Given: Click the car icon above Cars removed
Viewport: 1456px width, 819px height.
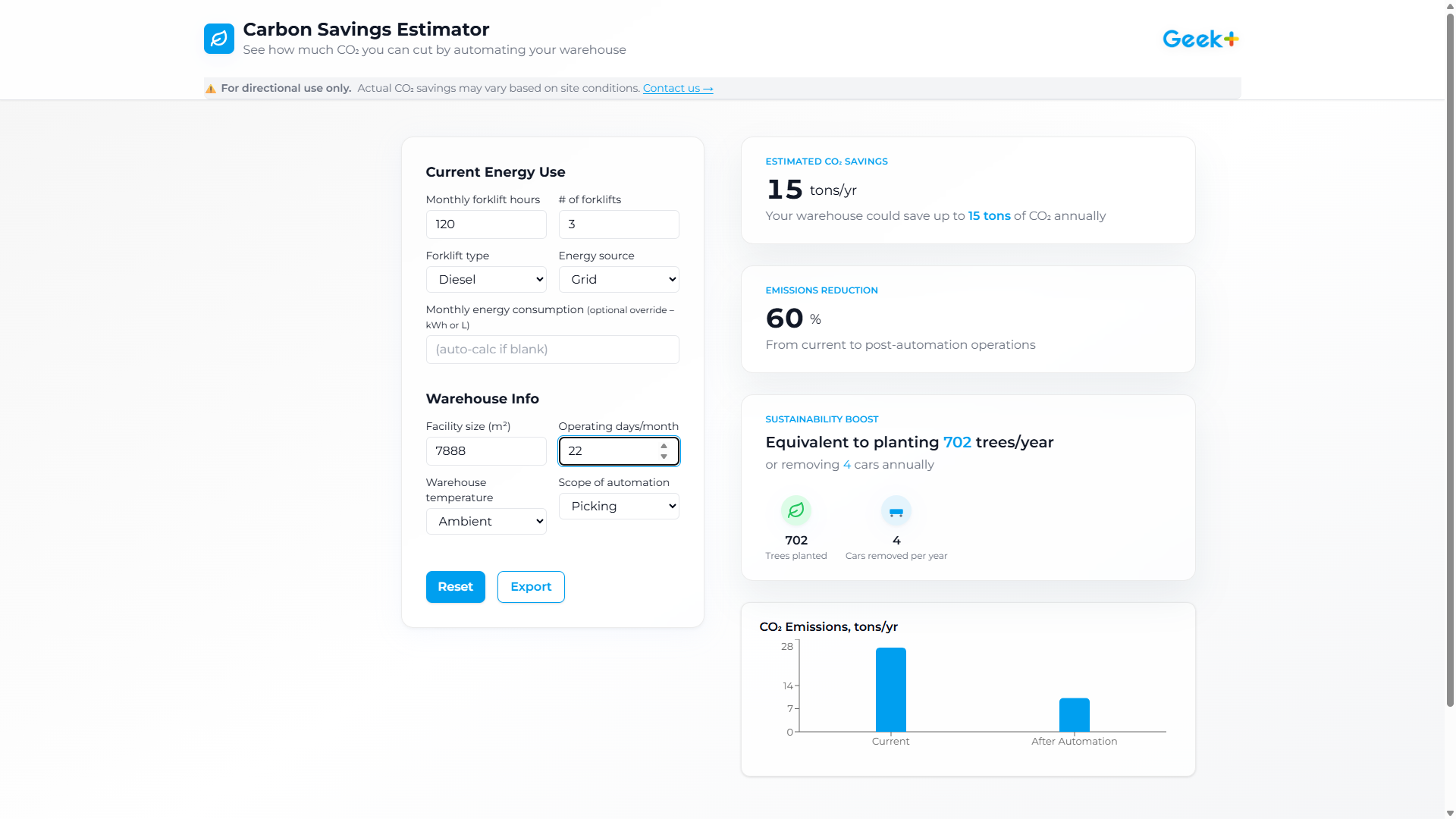Looking at the screenshot, I should (x=896, y=511).
